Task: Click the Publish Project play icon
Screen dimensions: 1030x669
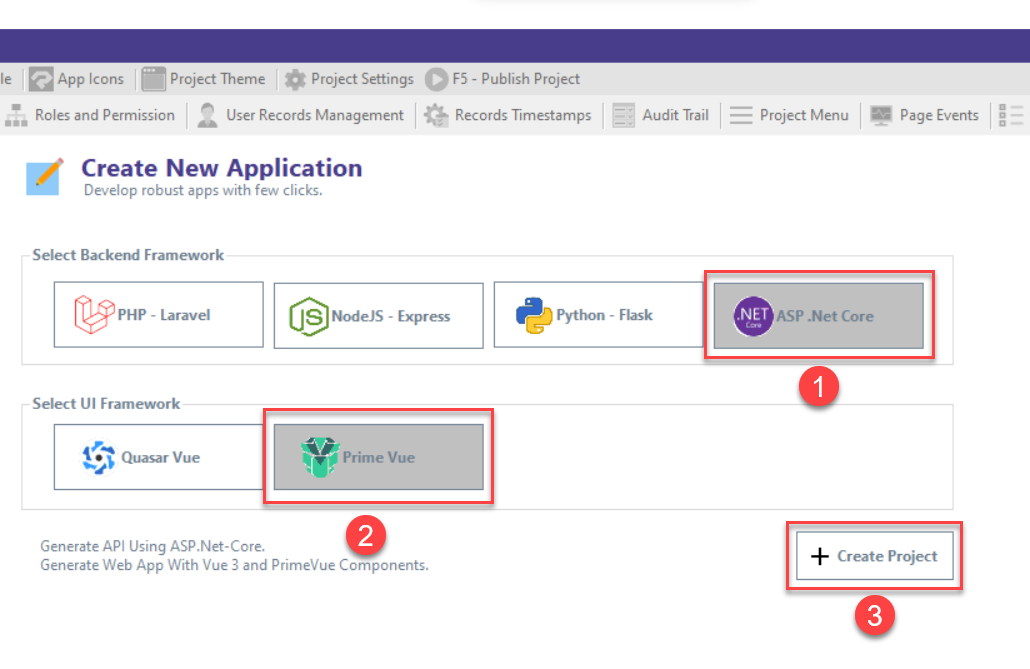Action: 436,80
